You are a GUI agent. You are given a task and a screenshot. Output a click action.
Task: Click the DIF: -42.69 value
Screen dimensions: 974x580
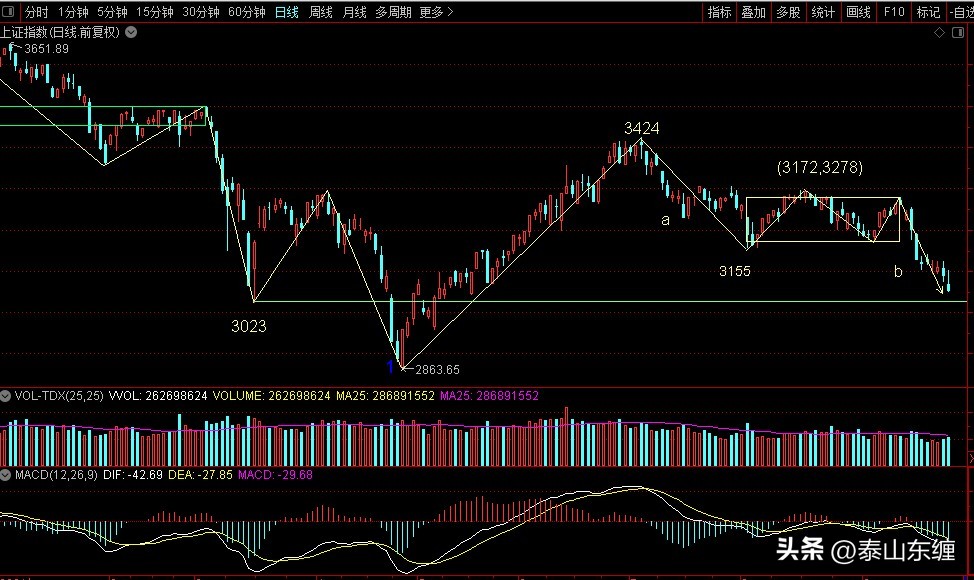(x=133, y=475)
